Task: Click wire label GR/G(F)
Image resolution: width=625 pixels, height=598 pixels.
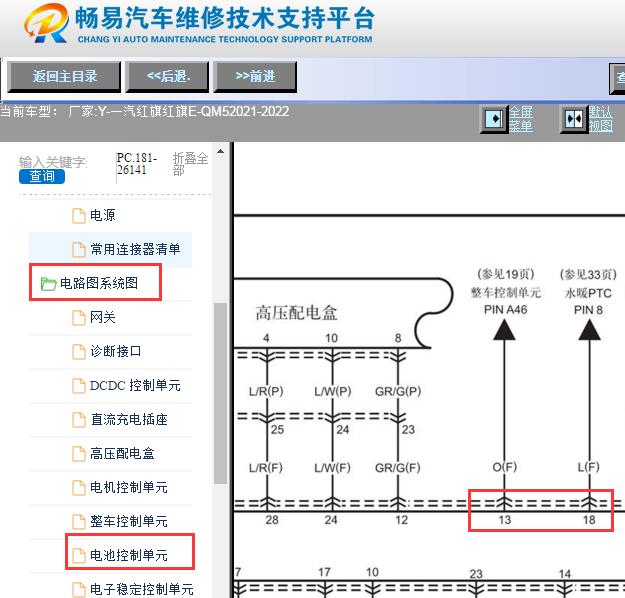Action: [x=397, y=467]
